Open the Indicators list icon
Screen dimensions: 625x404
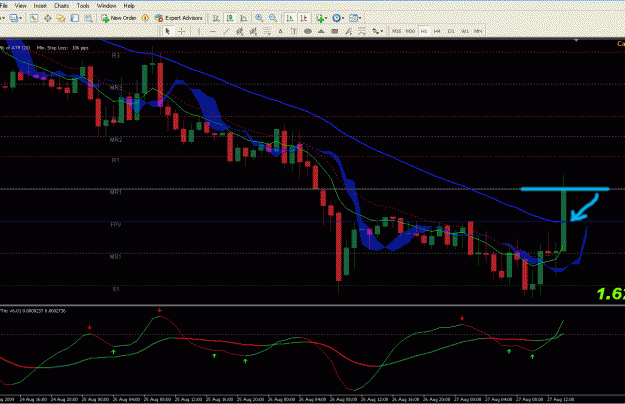320,18
